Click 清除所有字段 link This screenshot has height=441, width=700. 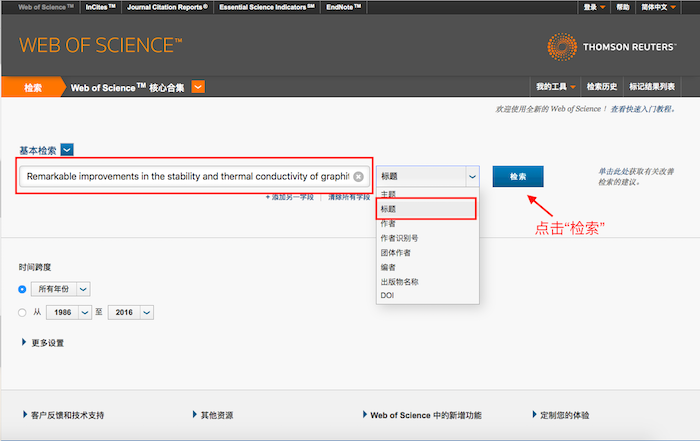pos(349,197)
